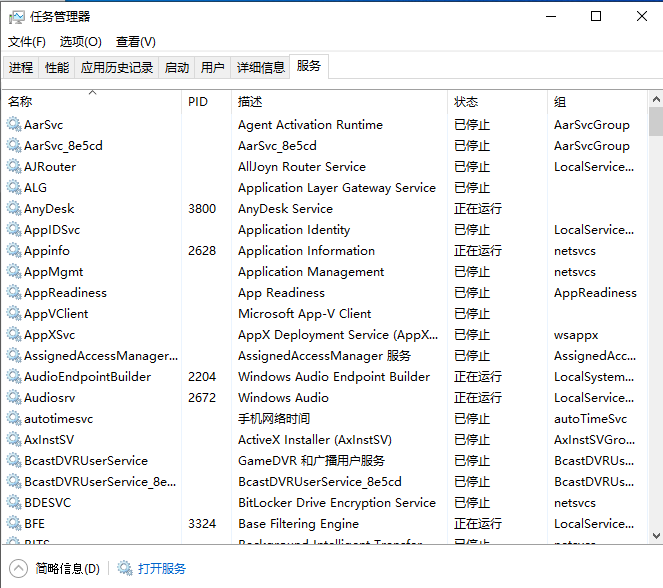
Task: Click the Audiosrv service gear icon
Action: click(x=14, y=398)
